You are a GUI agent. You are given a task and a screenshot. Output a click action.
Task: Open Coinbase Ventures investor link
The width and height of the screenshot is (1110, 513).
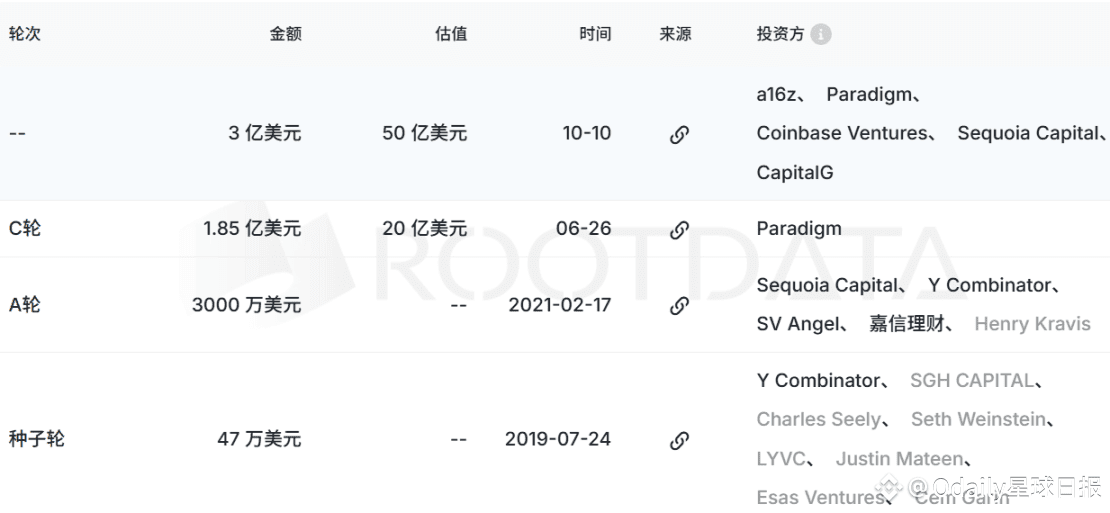842,133
